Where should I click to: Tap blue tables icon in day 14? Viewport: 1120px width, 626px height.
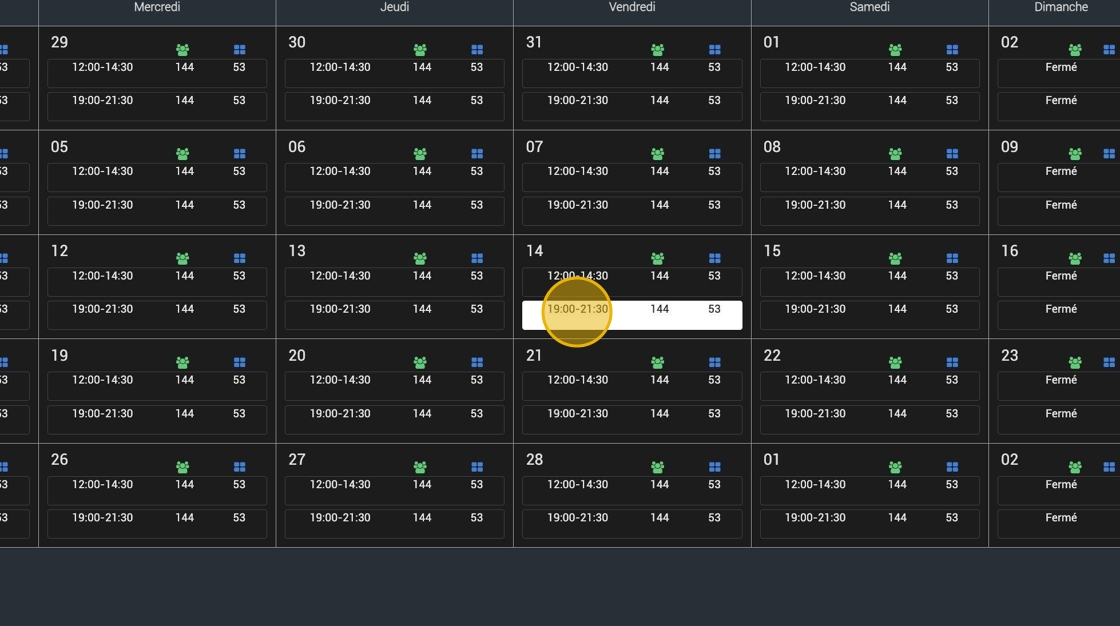point(714,258)
